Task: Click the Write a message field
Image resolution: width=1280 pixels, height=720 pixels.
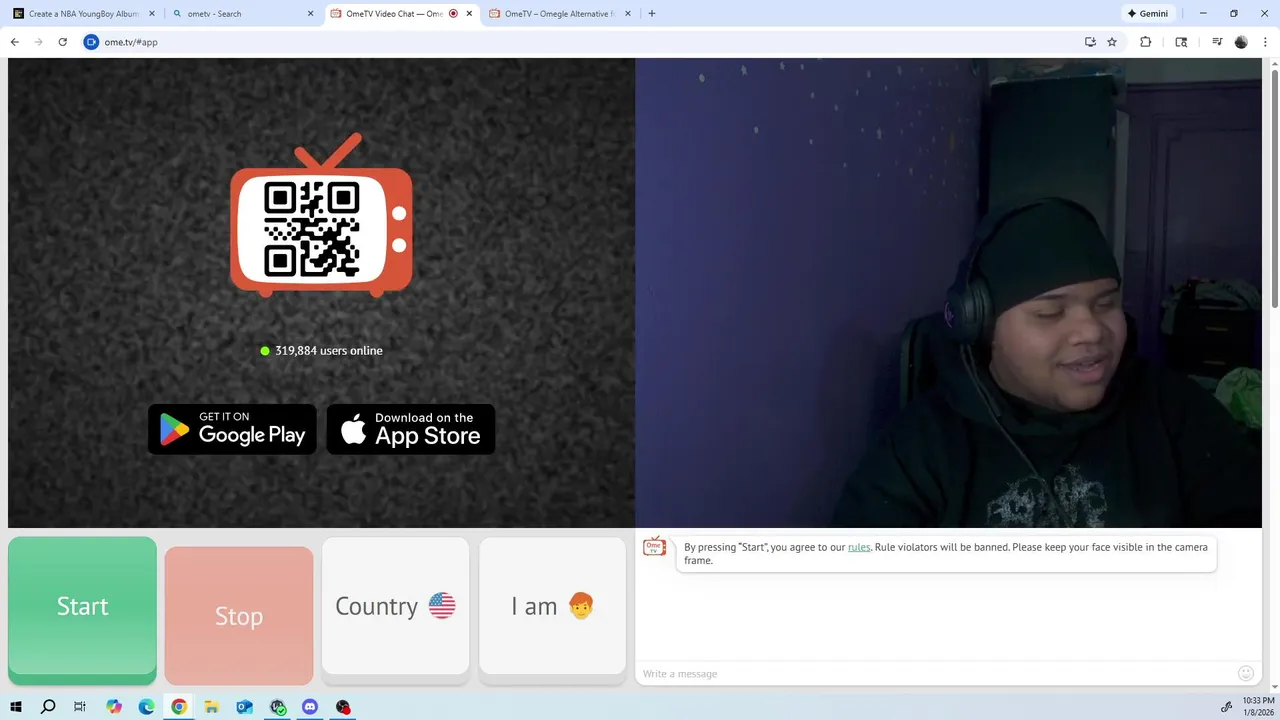Action: click(x=936, y=673)
